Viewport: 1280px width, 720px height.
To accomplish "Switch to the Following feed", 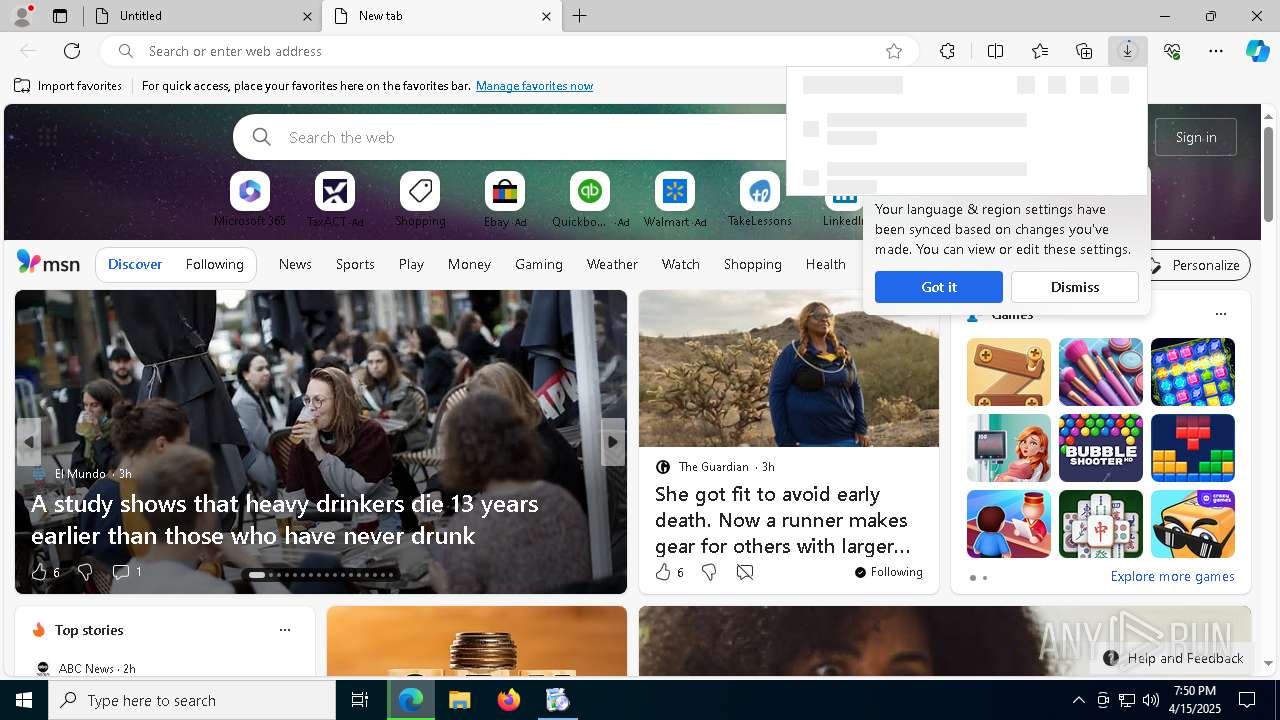I will point(214,264).
